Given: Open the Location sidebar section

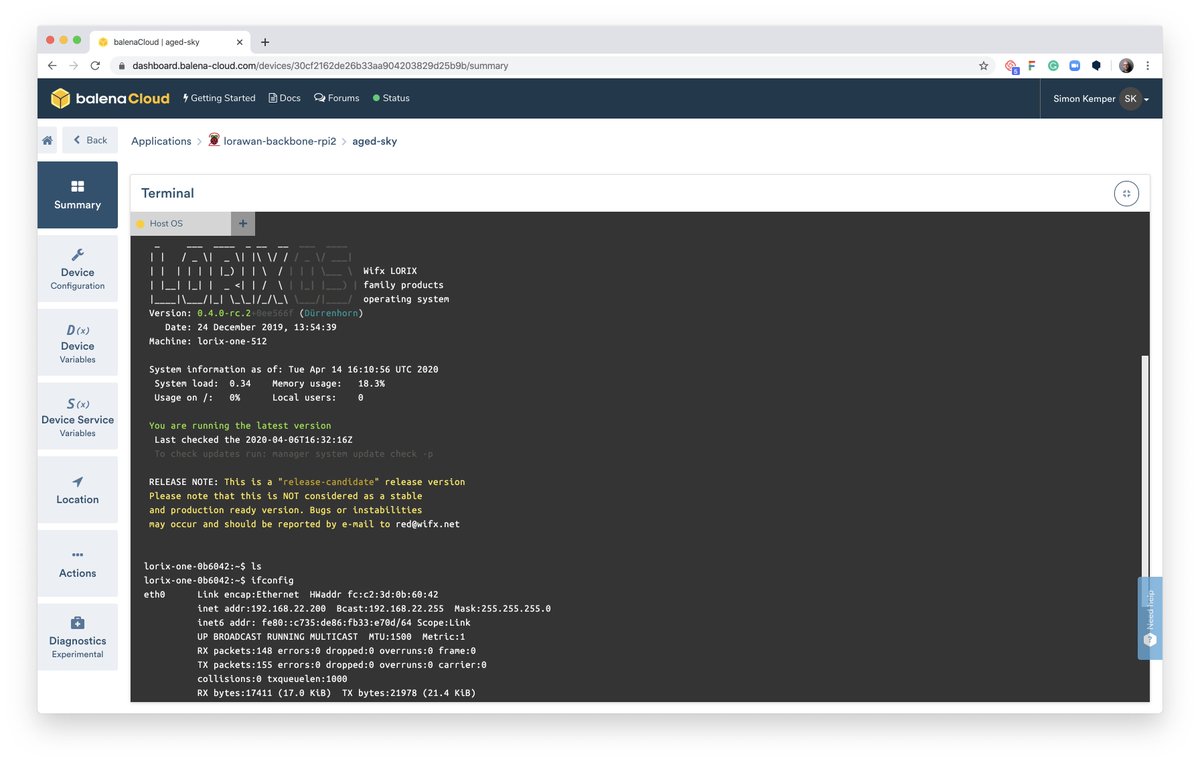Looking at the screenshot, I should tap(78, 490).
